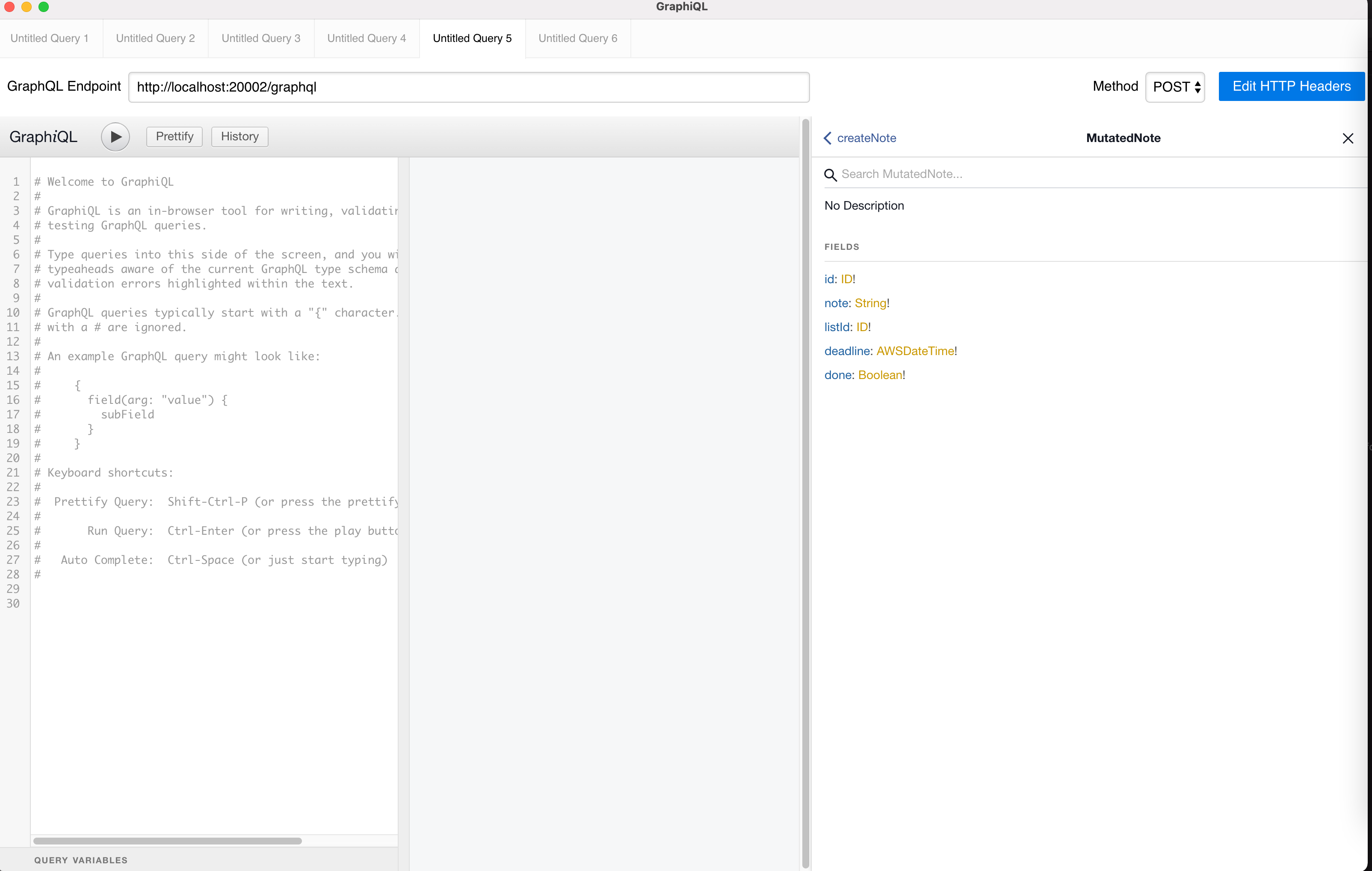This screenshot has width=1372, height=871.
Task: Focus the GraphQL Endpoint URL field
Action: [x=469, y=87]
